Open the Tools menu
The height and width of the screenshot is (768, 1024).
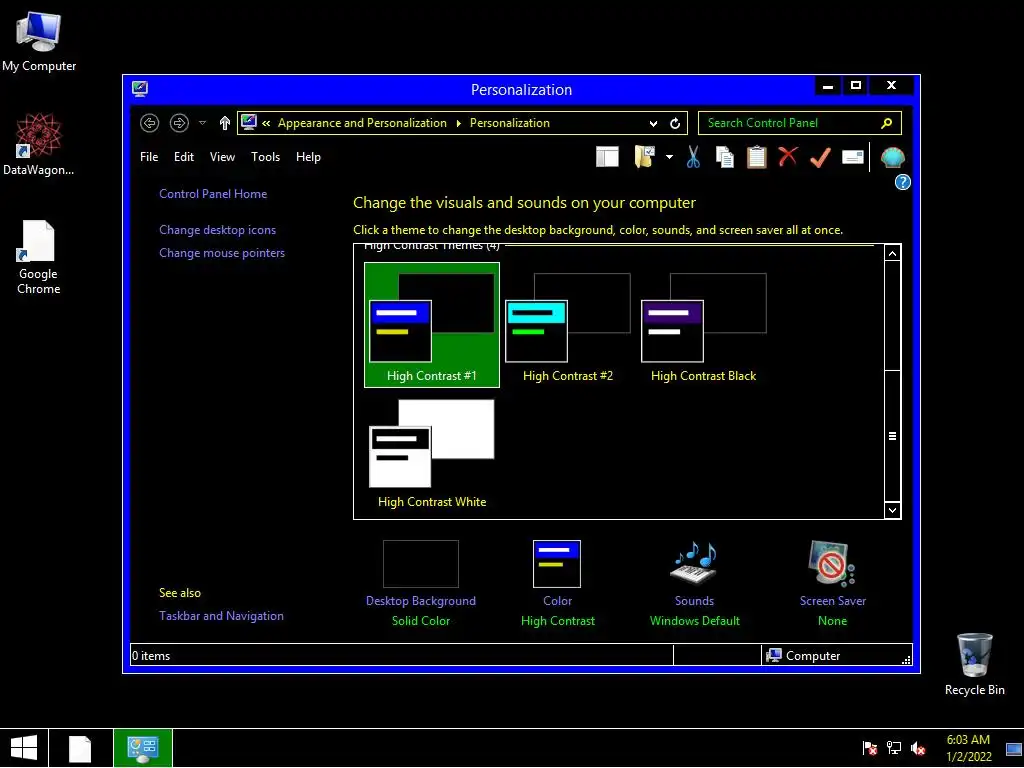pos(265,157)
